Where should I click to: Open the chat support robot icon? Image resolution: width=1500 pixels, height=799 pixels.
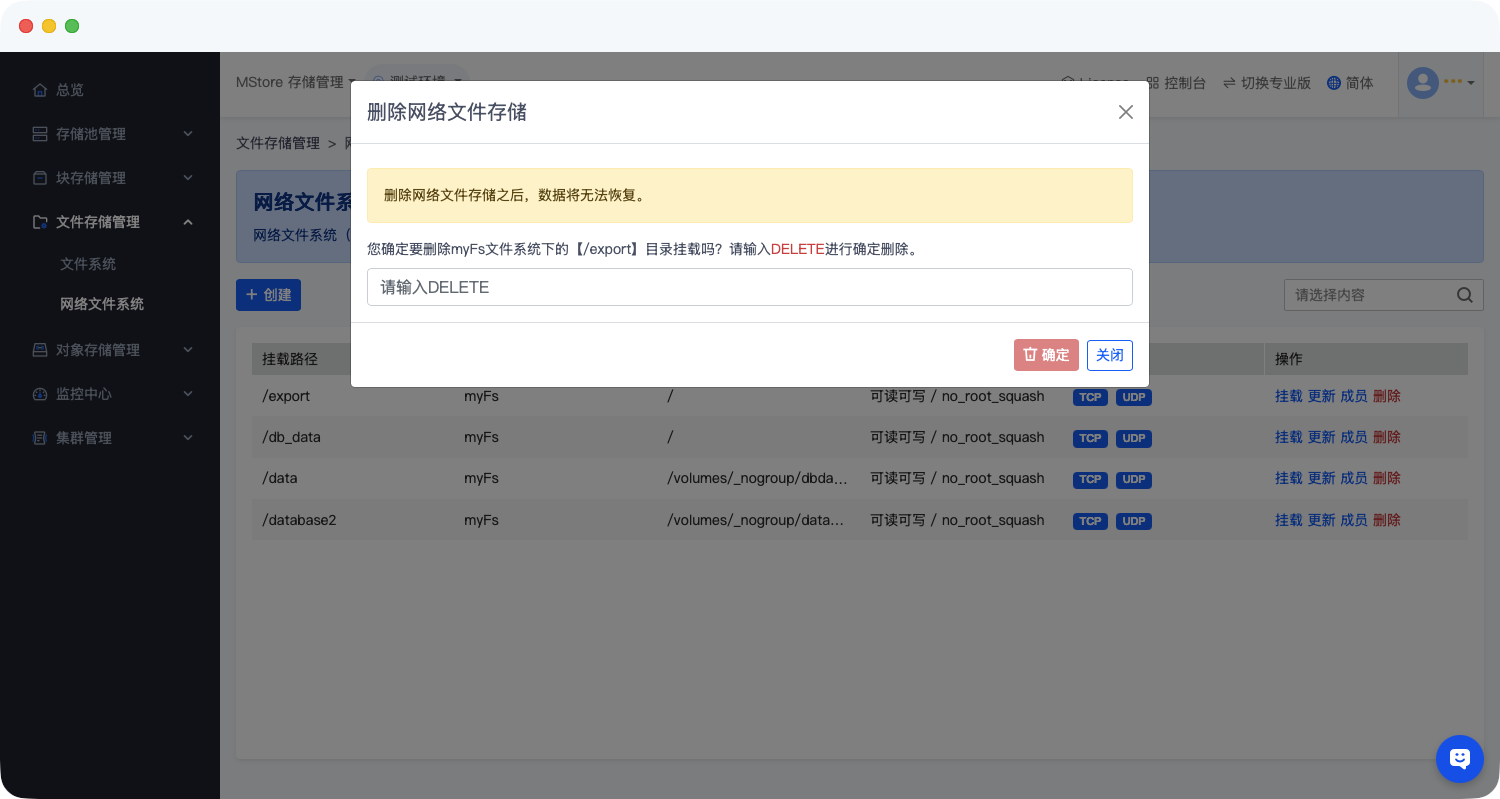[1459, 759]
